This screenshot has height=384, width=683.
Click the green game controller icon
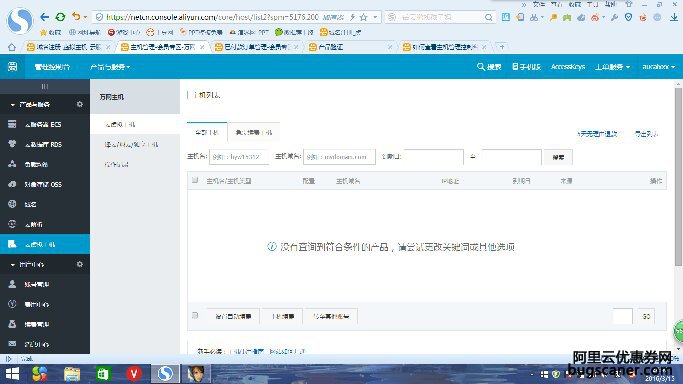(567, 17)
